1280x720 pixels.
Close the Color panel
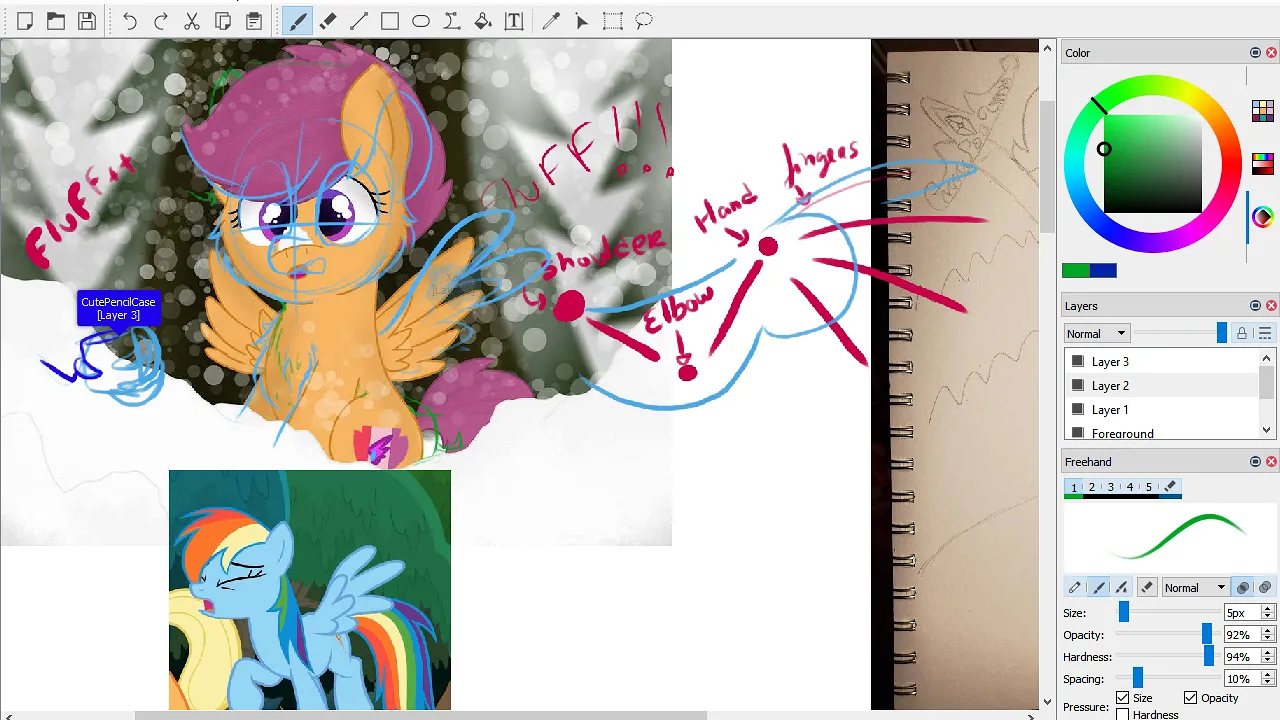coord(1271,53)
